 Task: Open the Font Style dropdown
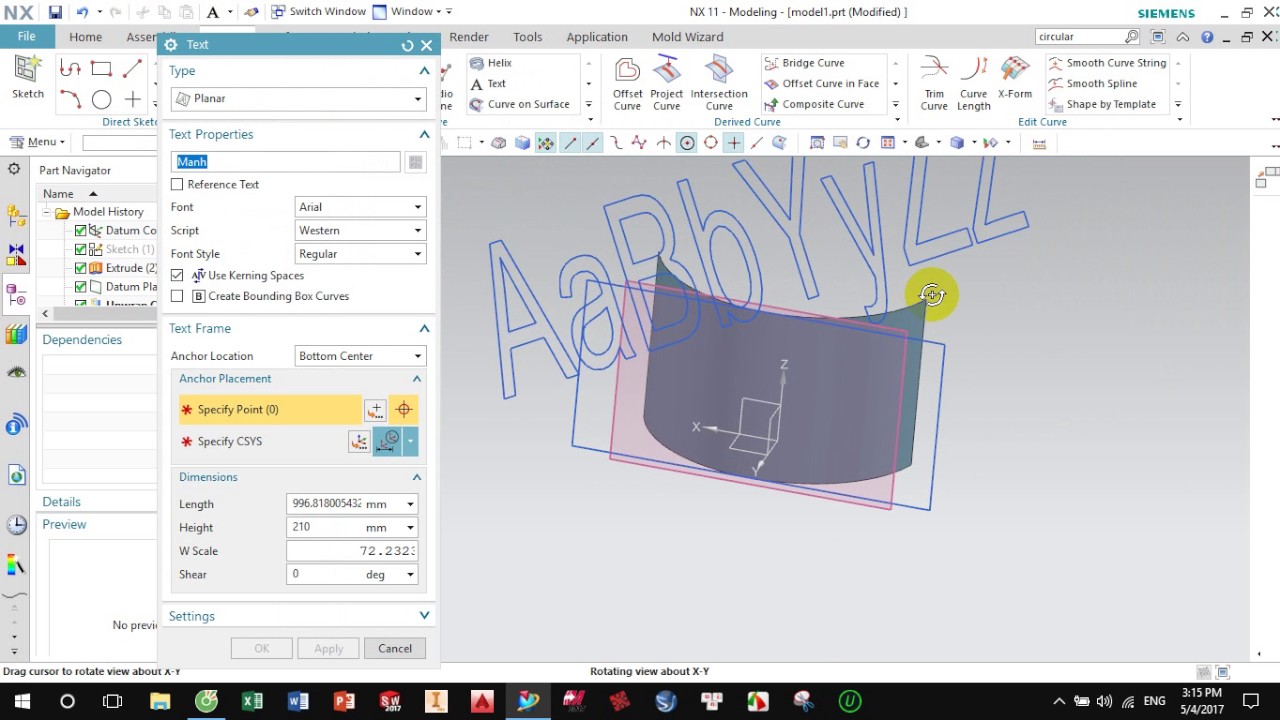pos(360,254)
